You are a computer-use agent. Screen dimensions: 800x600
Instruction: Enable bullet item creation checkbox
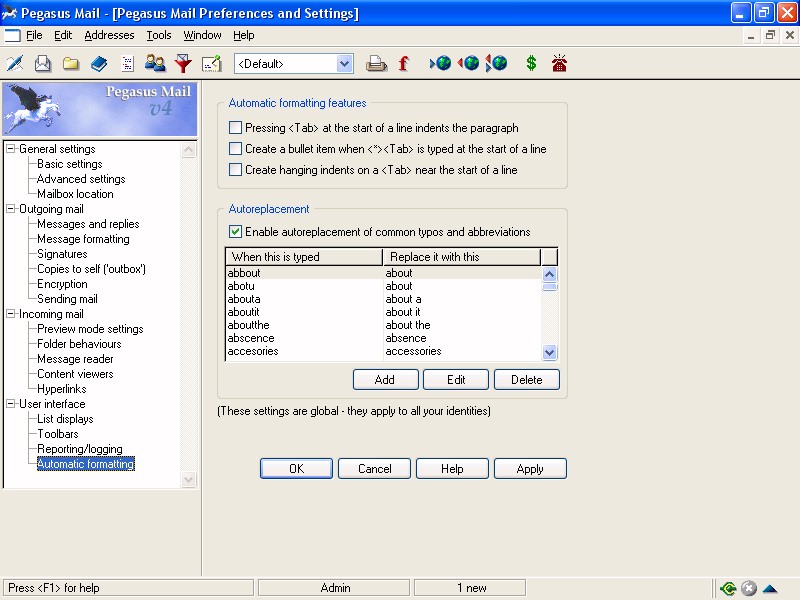(x=235, y=148)
